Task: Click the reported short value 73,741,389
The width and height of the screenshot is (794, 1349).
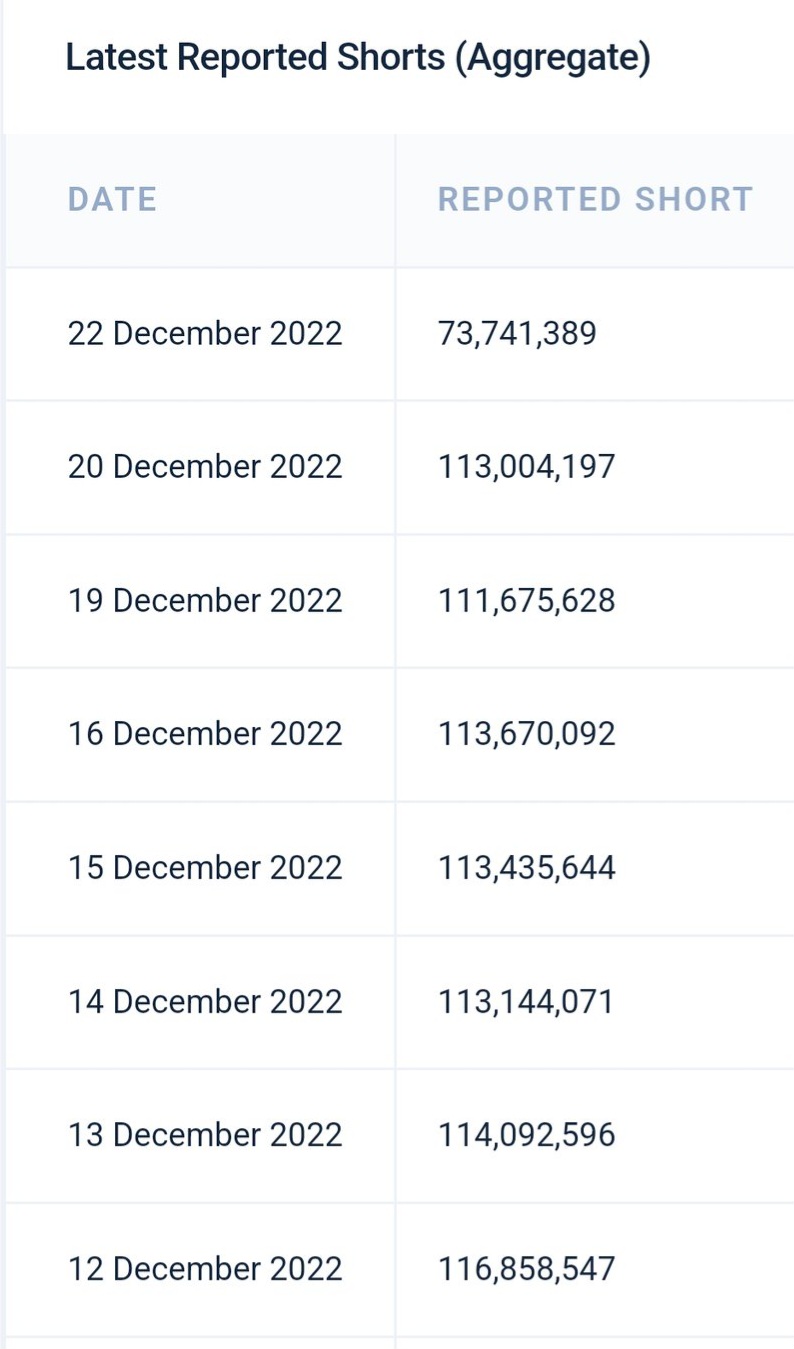Action: (x=517, y=333)
